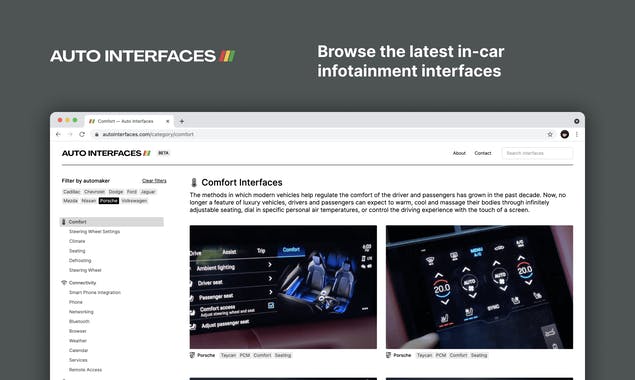Image resolution: width=635 pixels, height=380 pixels.
Task: Go back using the browser back arrow
Action: (58, 134)
